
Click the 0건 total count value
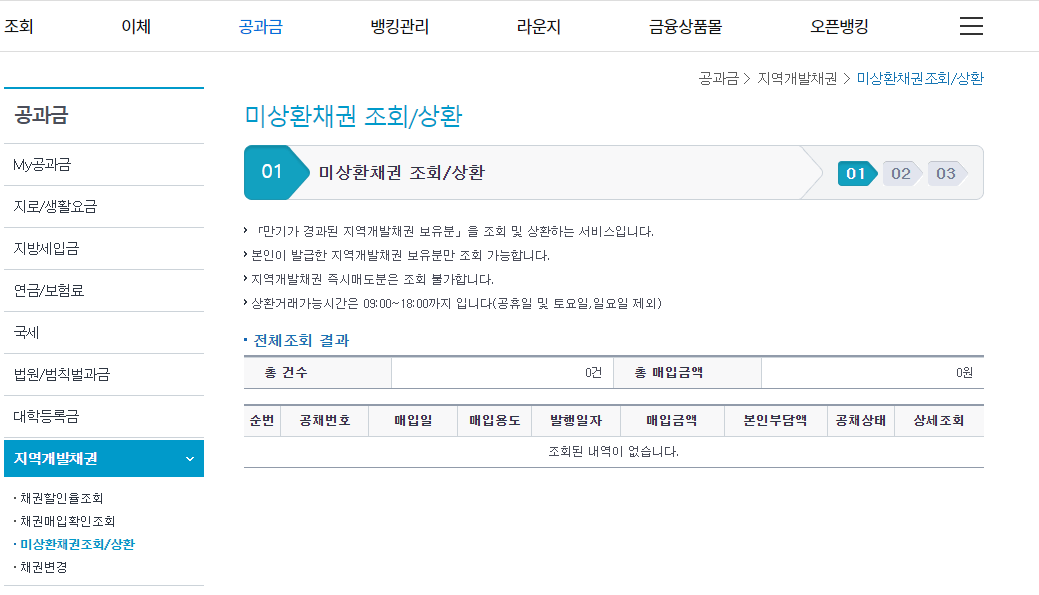593,373
